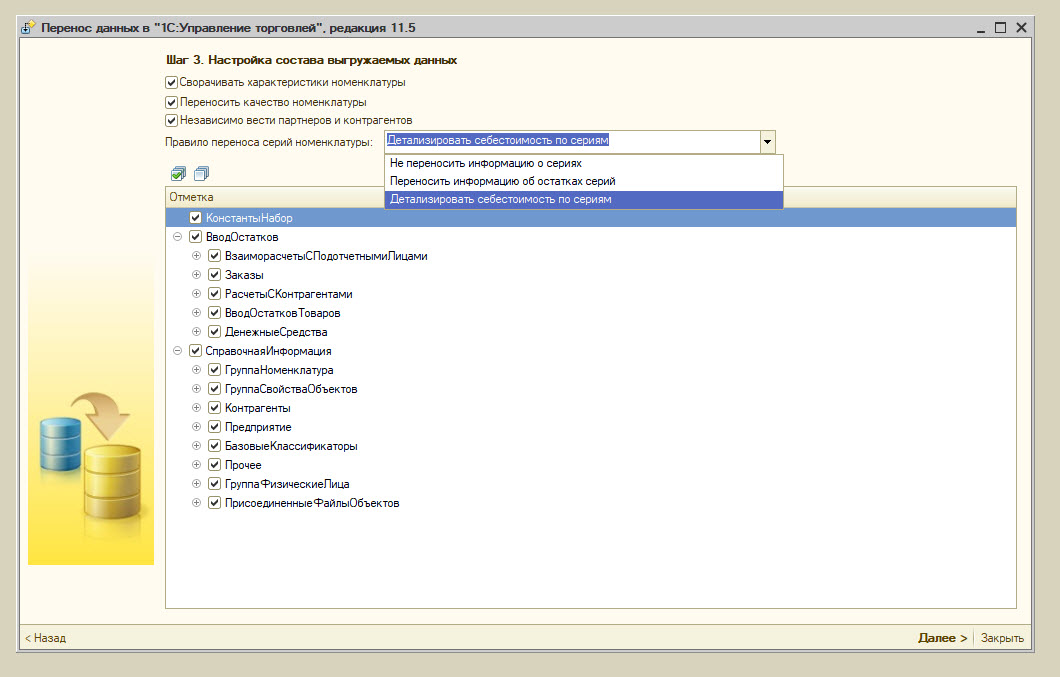Screen dimensions: 1060x677
Task: Minimize the data transfer window
Action: tap(981, 29)
